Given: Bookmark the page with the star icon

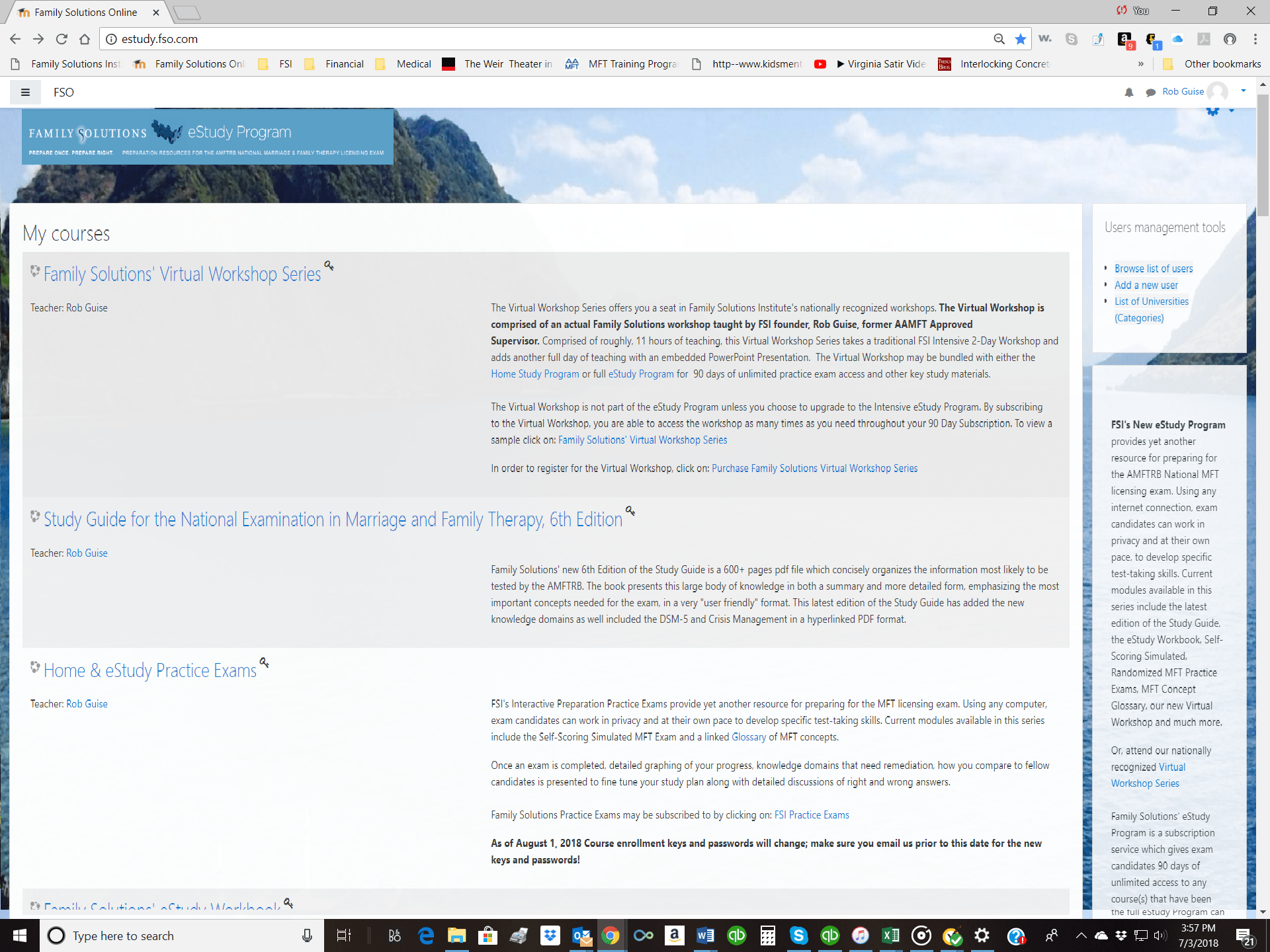Looking at the screenshot, I should [x=1021, y=39].
